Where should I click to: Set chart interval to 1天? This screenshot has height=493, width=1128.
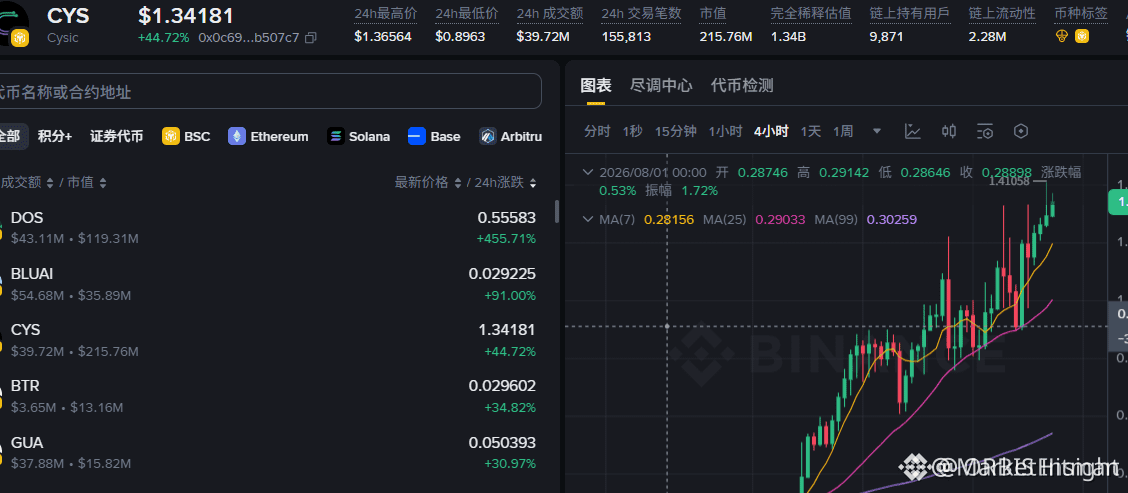pyautogui.click(x=811, y=131)
